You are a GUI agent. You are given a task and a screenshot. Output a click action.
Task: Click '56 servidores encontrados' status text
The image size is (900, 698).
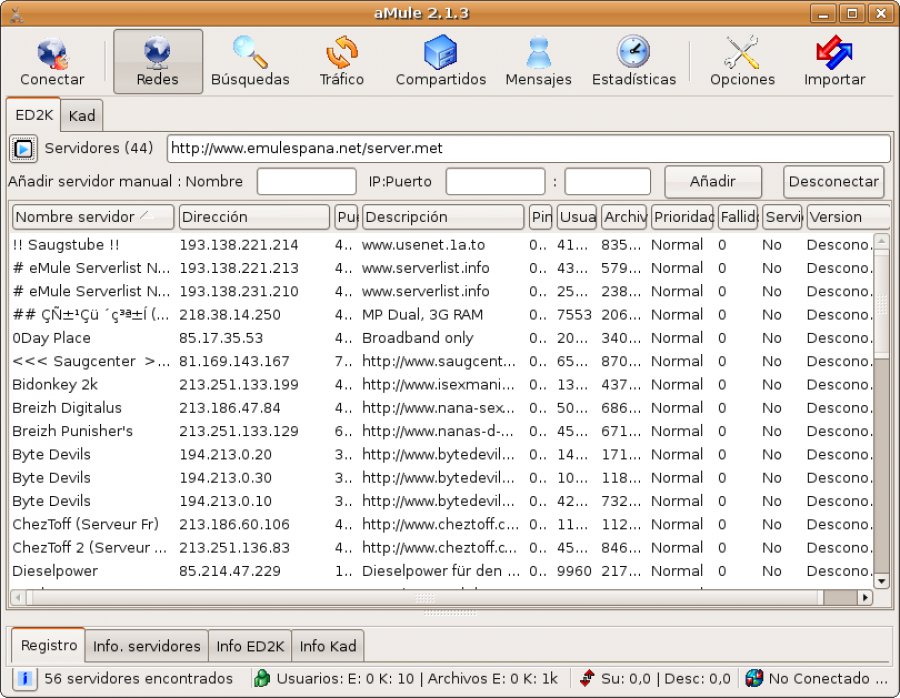[138, 678]
